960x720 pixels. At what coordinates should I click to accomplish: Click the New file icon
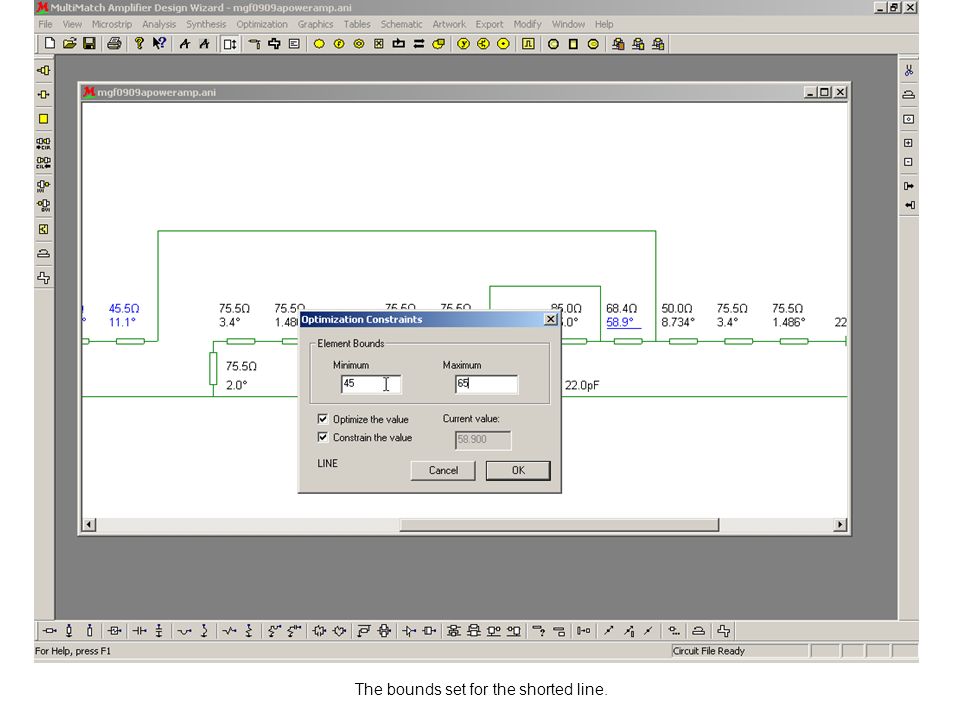[50, 43]
